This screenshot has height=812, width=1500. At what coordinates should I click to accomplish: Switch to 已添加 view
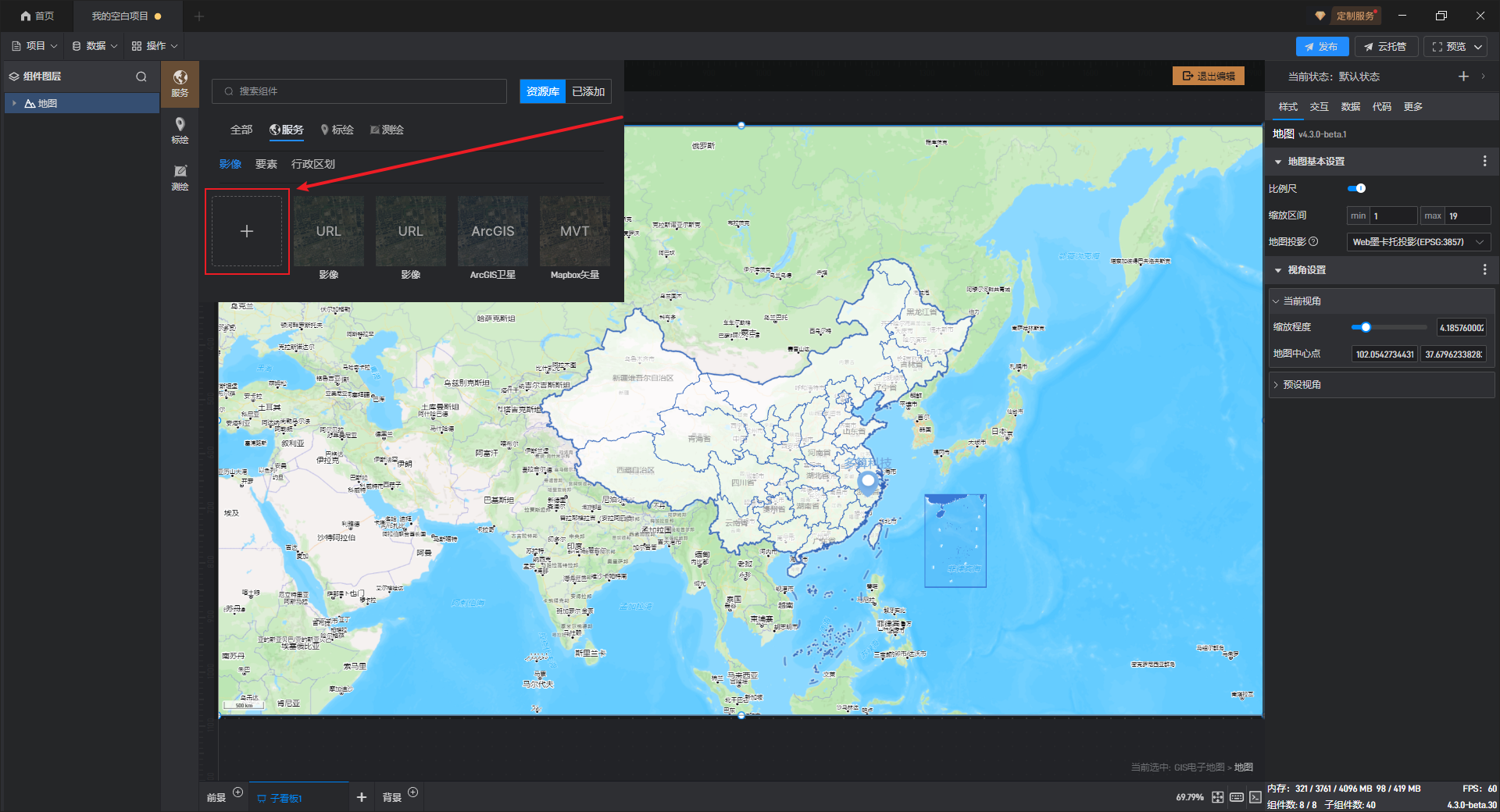point(588,91)
